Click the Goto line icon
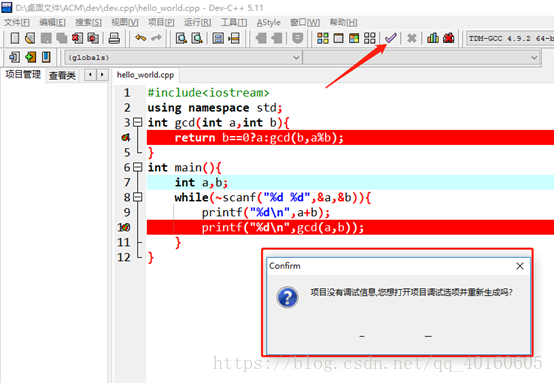 tap(234, 38)
